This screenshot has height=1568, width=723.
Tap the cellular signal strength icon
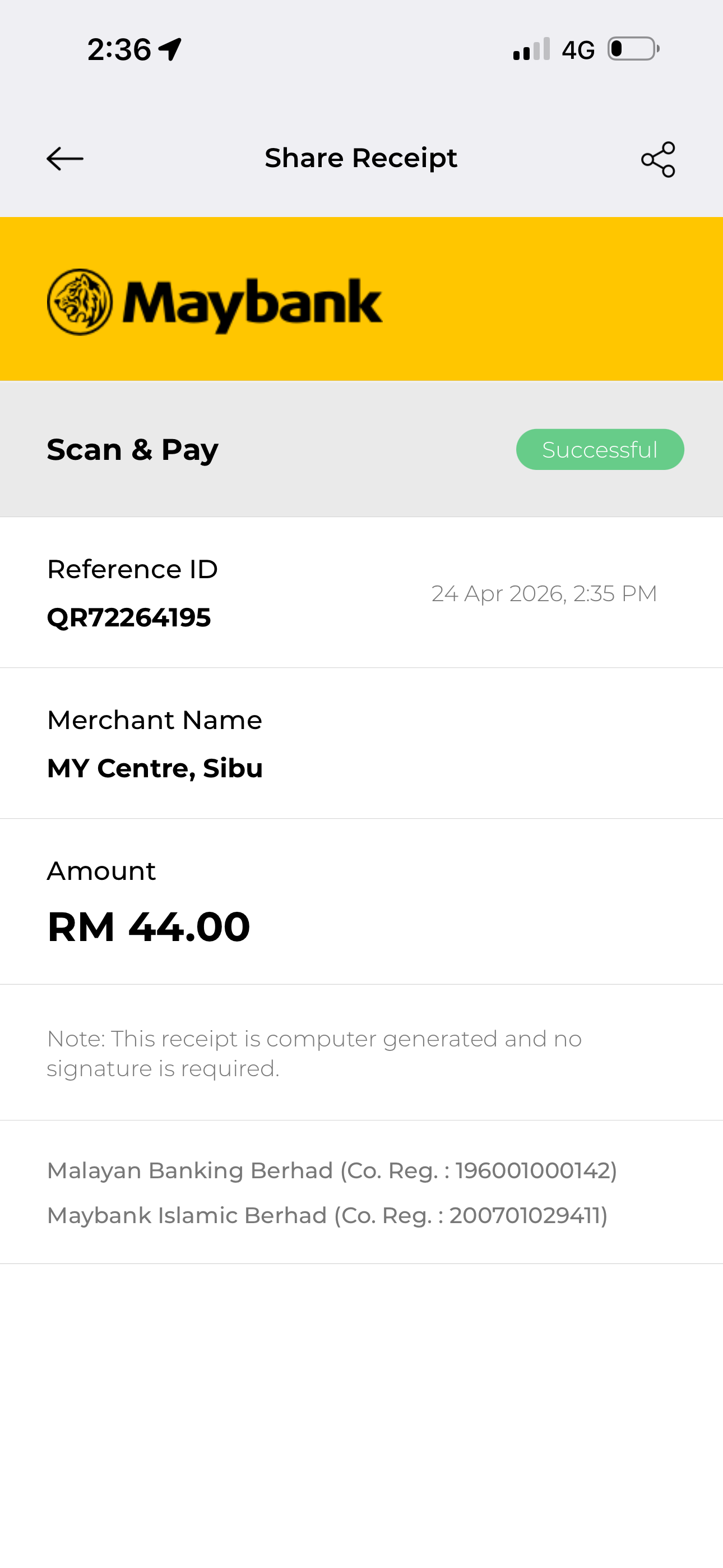pyautogui.click(x=531, y=49)
